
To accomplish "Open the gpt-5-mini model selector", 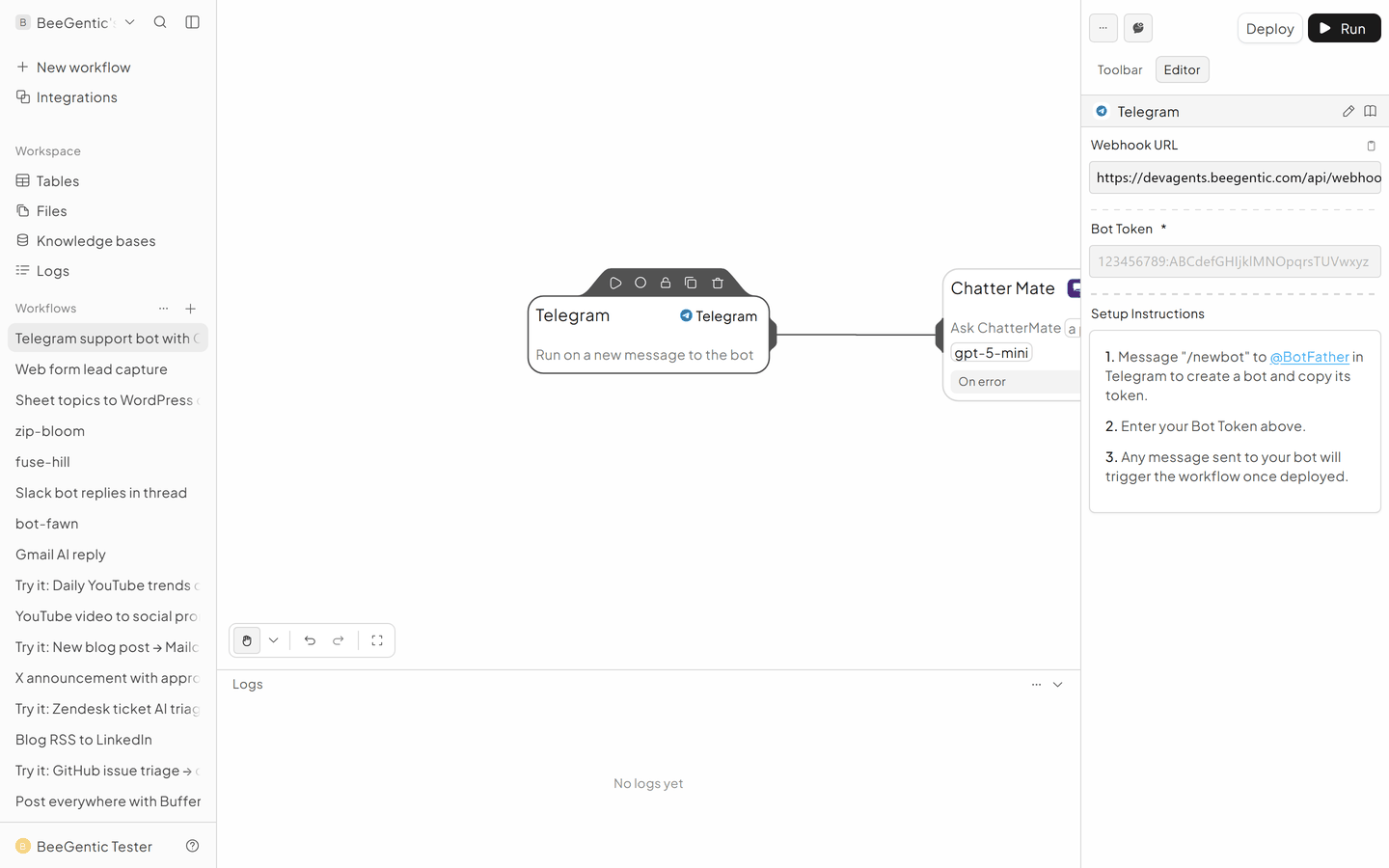I will 992,353.
